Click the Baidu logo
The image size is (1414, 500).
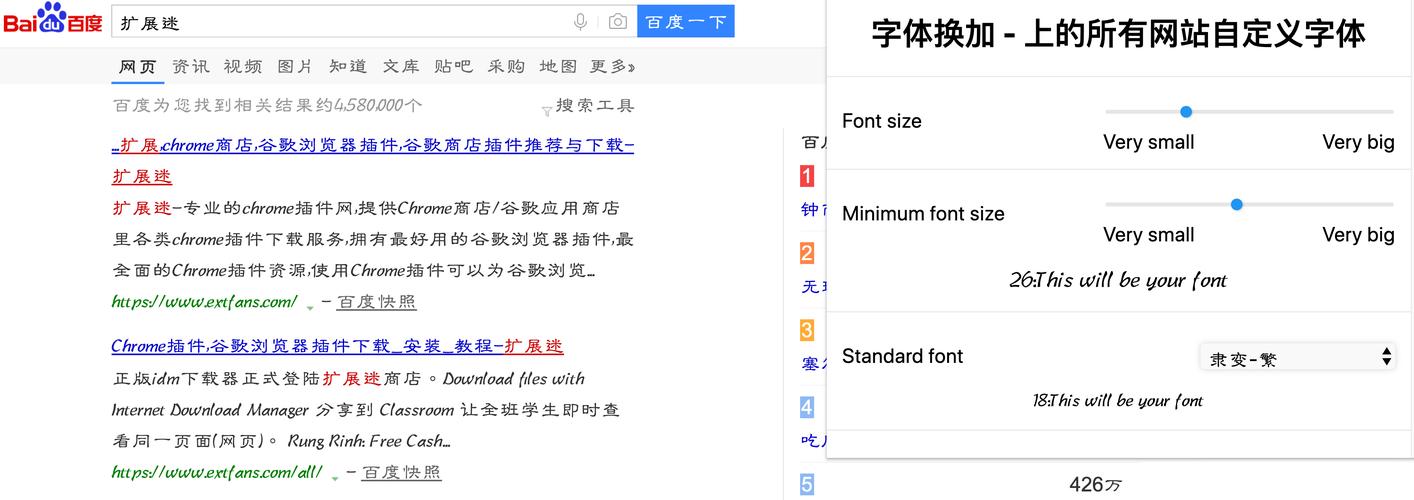(52, 20)
